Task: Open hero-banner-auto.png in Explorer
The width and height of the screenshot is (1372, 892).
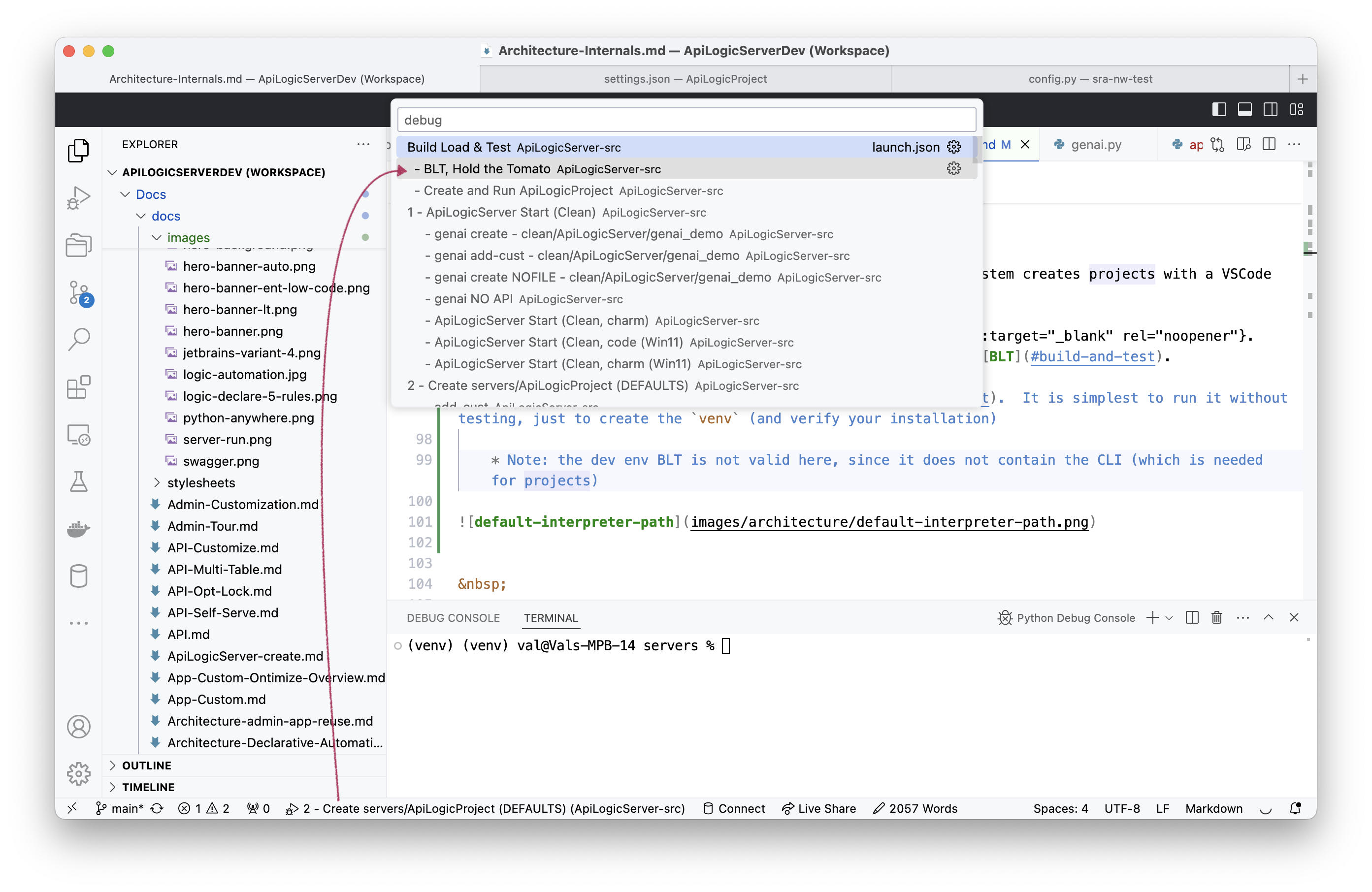Action: 249,266
